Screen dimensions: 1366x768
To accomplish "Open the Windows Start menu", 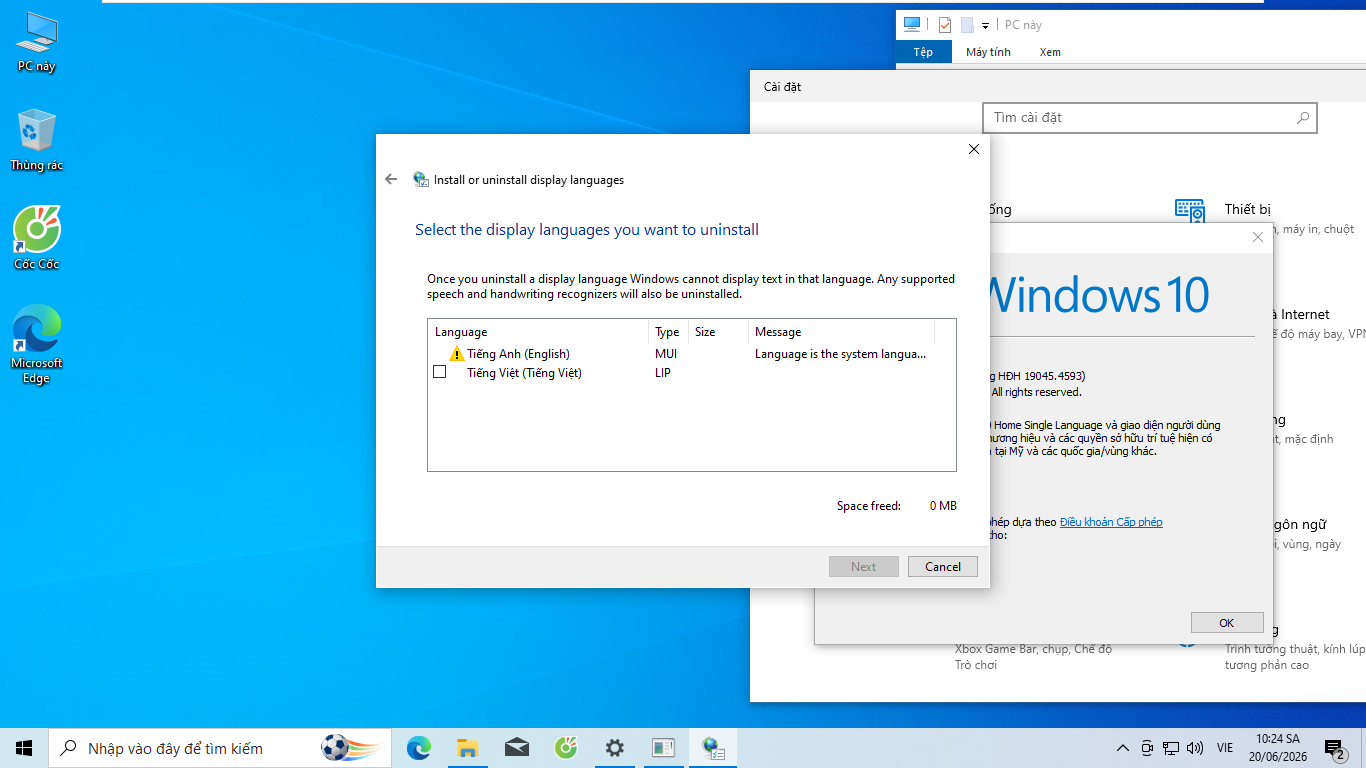I will click(24, 748).
